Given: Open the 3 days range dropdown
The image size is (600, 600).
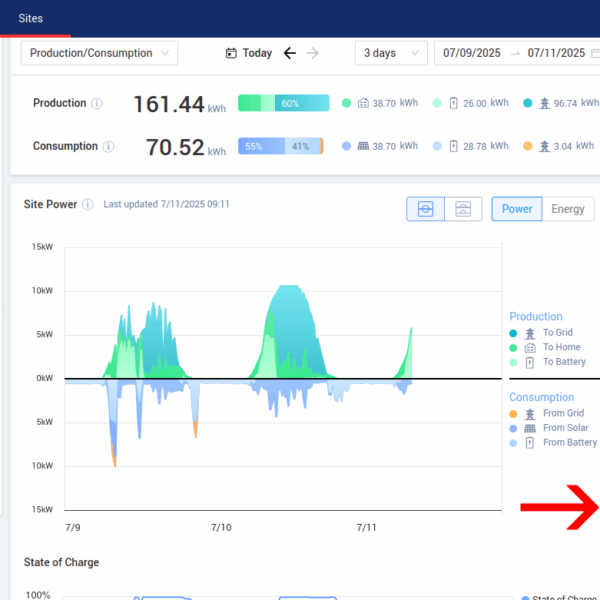Looking at the screenshot, I should tap(391, 53).
